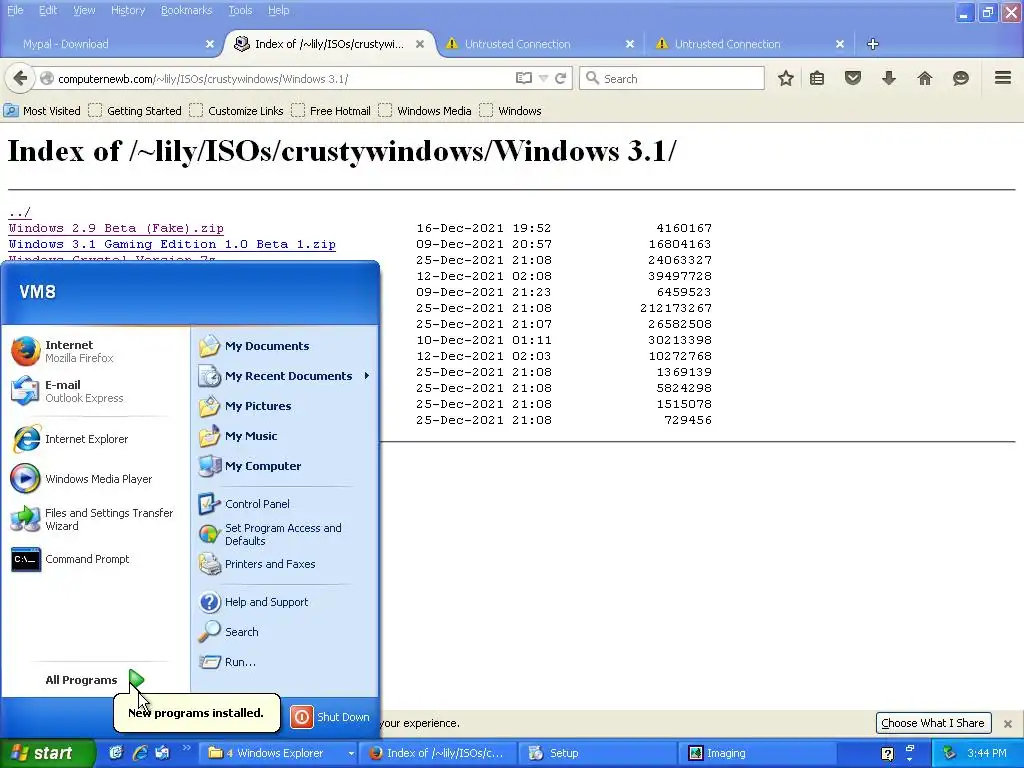Open the File menu
The image size is (1024, 768).
15,10
